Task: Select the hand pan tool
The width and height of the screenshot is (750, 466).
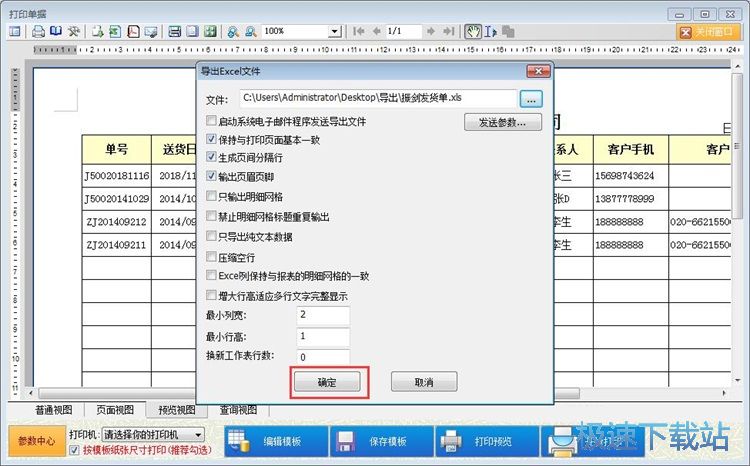Action: coord(473,32)
